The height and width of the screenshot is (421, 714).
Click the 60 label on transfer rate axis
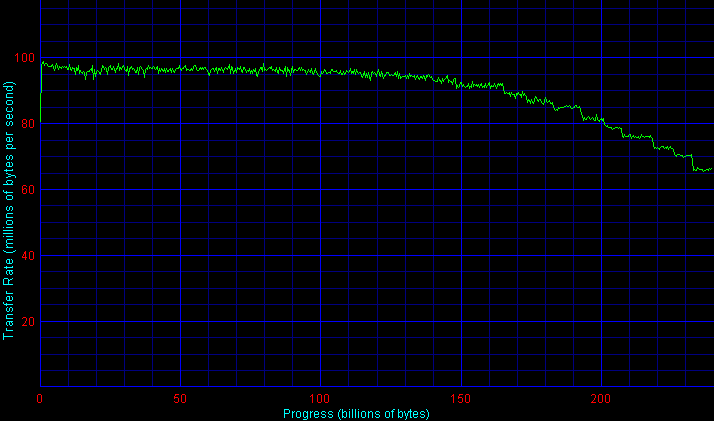click(28, 190)
